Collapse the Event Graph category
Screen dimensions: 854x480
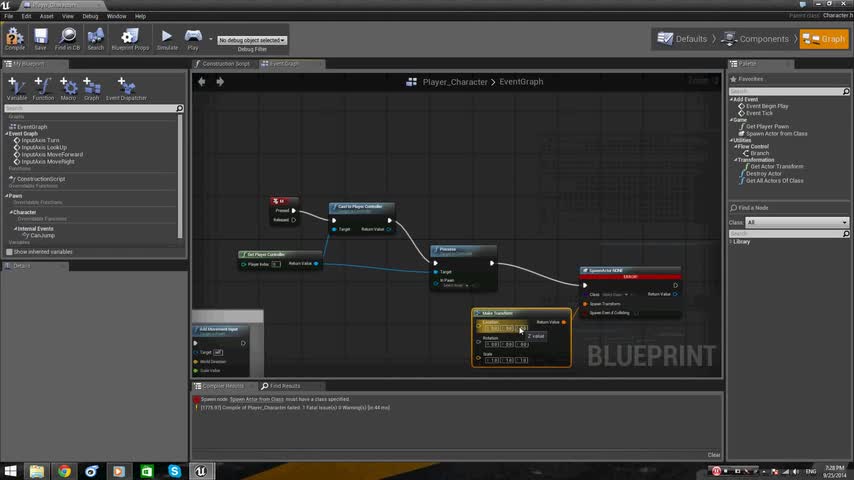click(x=7, y=133)
